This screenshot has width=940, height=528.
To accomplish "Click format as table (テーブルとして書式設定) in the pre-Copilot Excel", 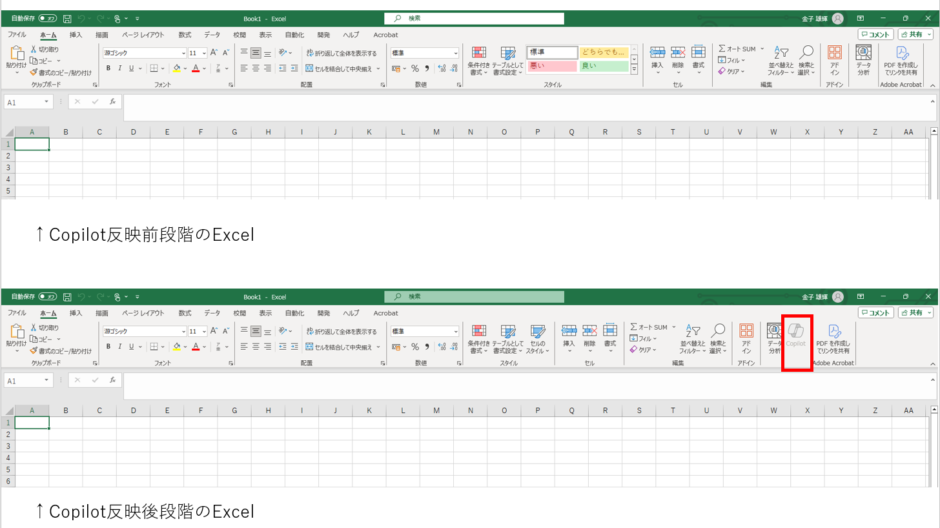I will pos(508,61).
